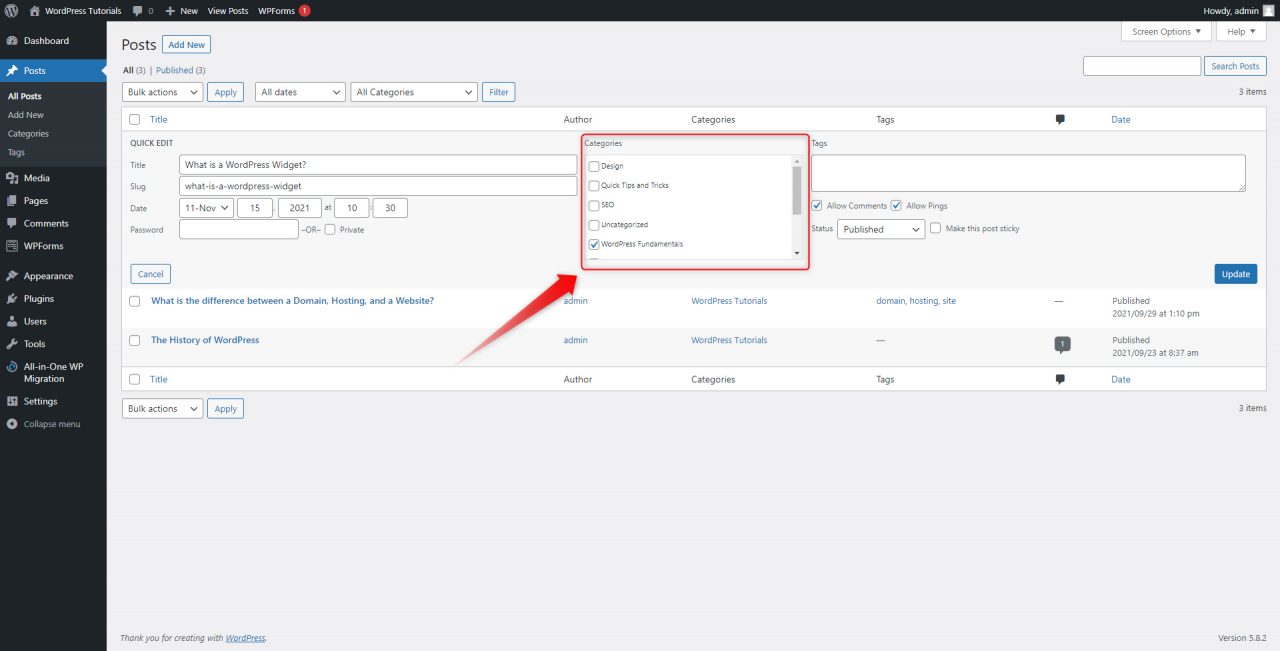
Task: Click the Pages icon in sidebar
Action: point(12,201)
